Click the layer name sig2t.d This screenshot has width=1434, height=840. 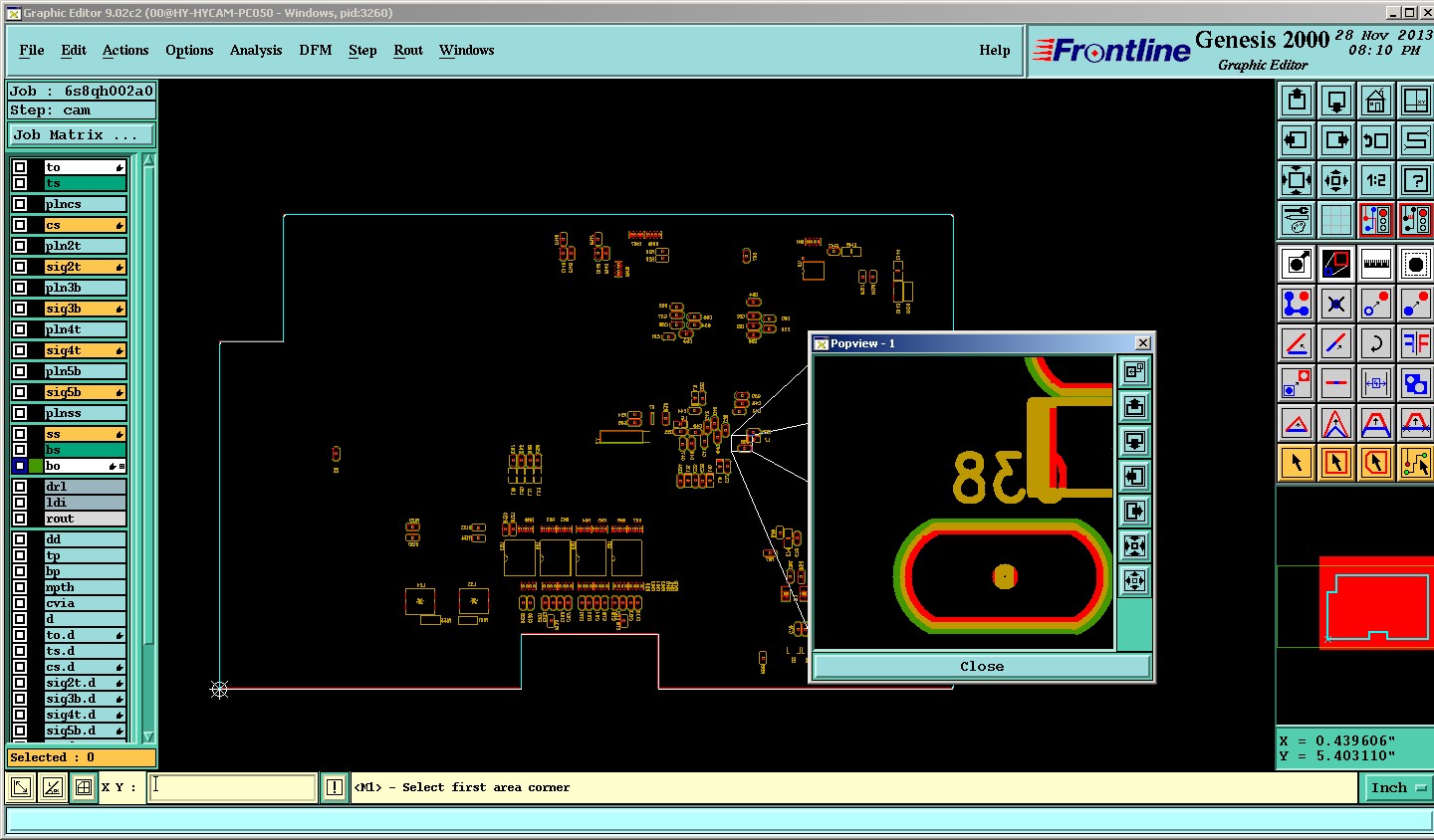coord(85,683)
